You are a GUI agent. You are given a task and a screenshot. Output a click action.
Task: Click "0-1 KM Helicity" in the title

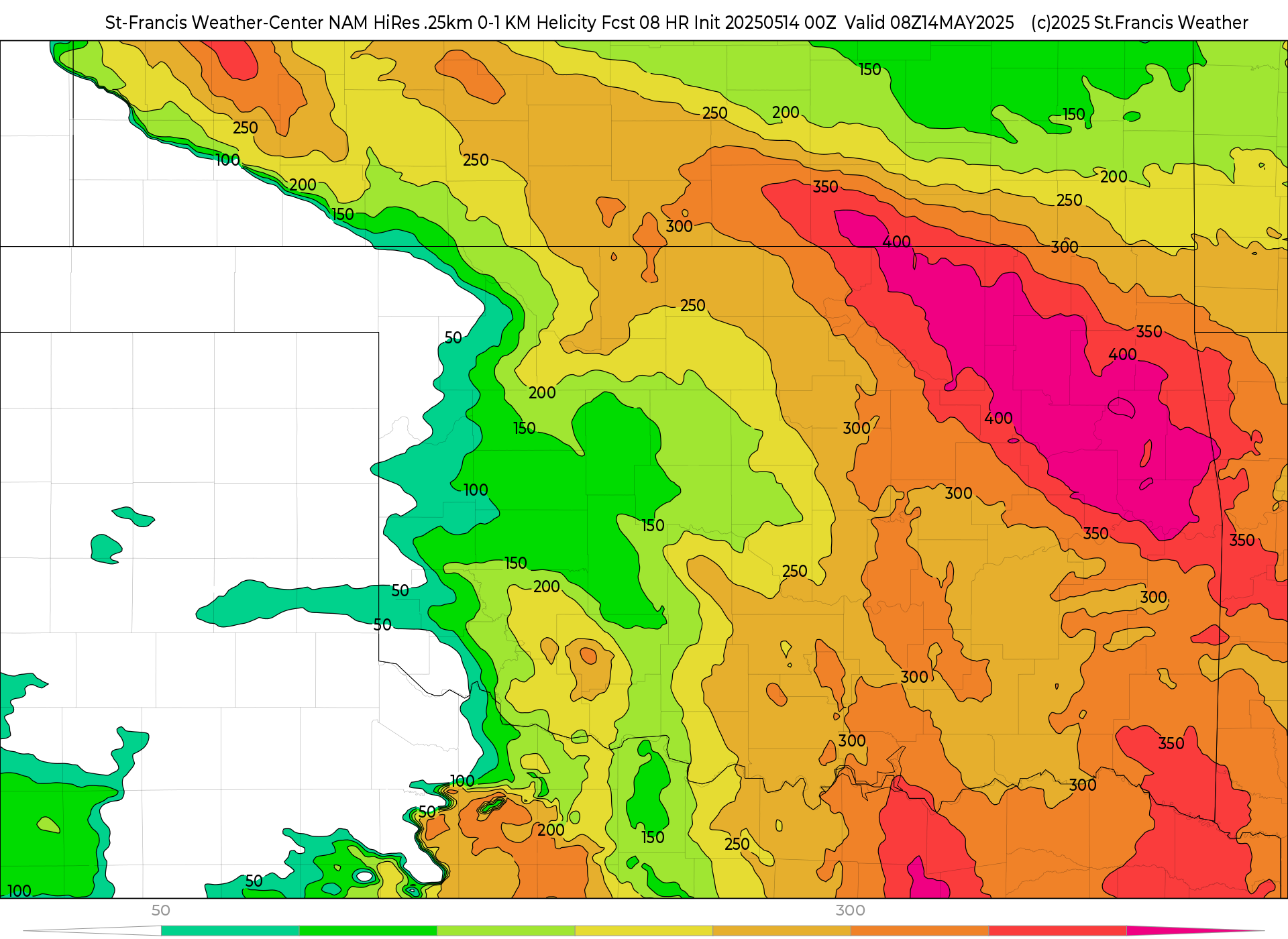coord(537,23)
